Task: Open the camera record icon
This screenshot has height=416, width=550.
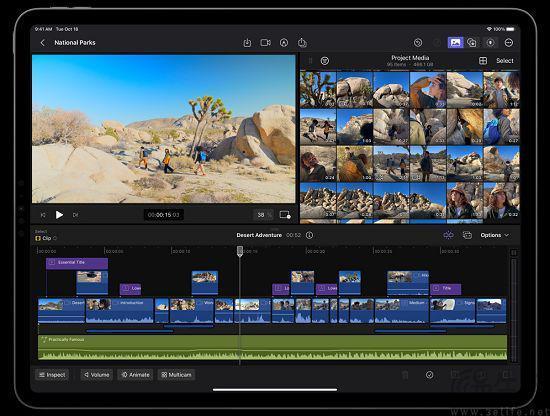Action: tap(266, 43)
